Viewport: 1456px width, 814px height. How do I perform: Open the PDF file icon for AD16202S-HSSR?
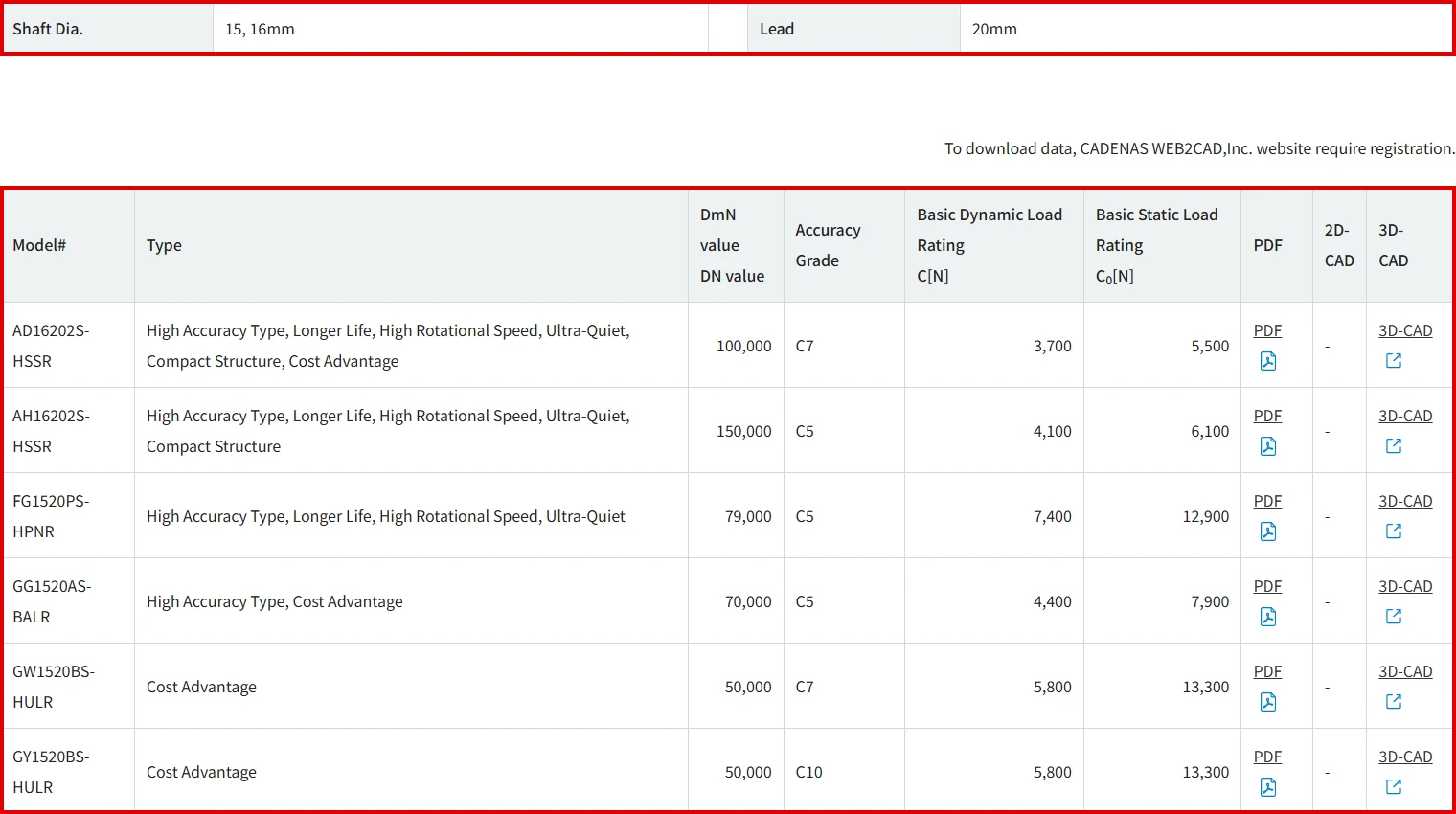click(1267, 361)
